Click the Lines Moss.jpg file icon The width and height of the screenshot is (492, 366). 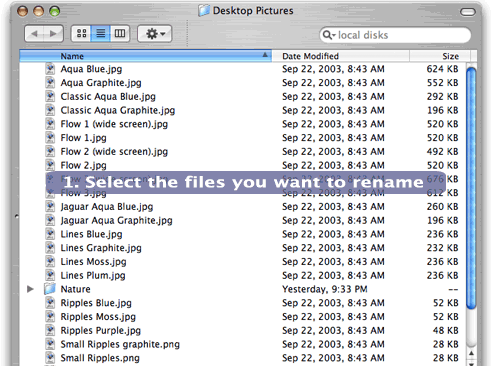point(50,261)
